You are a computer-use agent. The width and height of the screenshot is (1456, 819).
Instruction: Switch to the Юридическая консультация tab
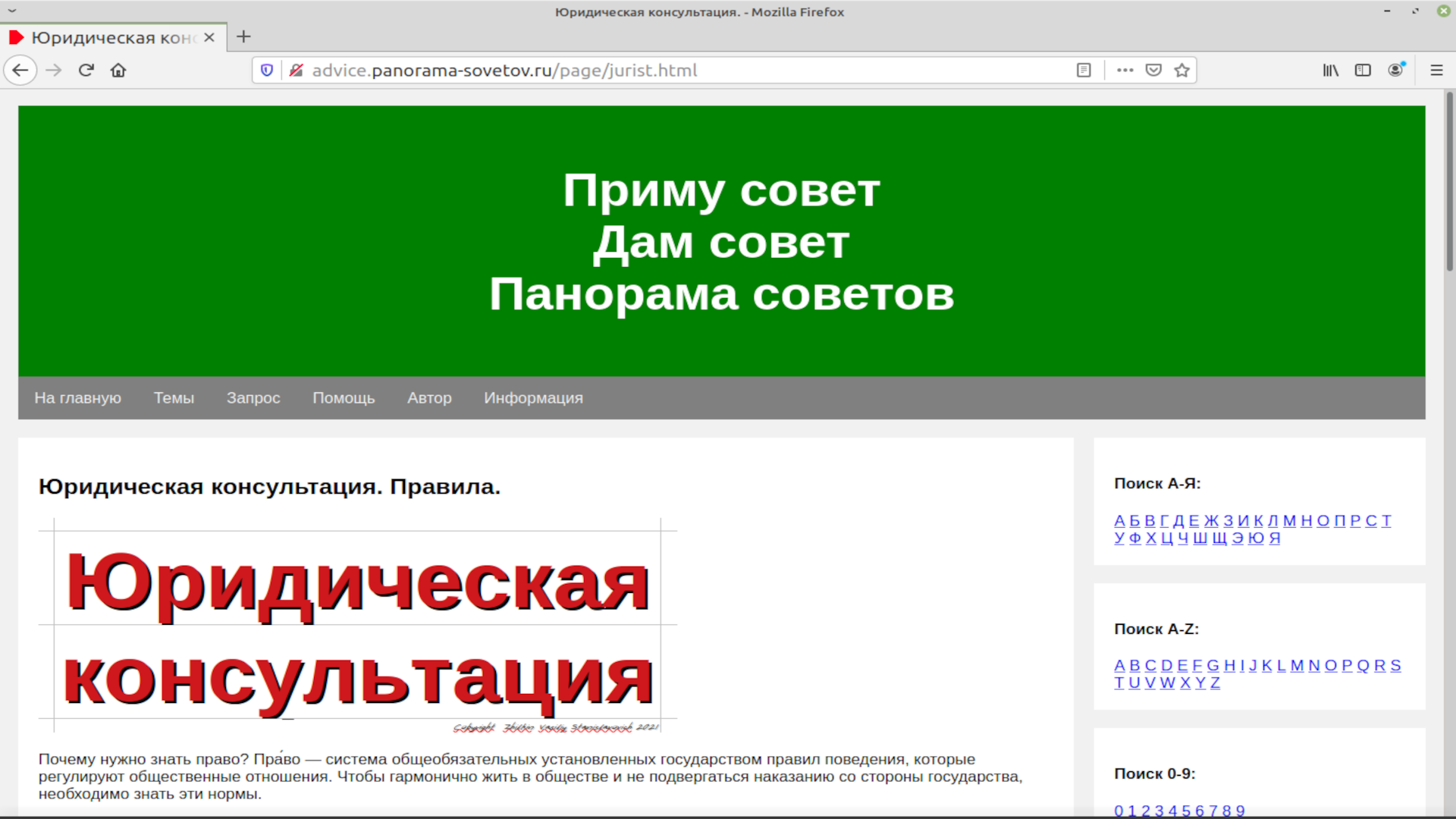coord(106,36)
